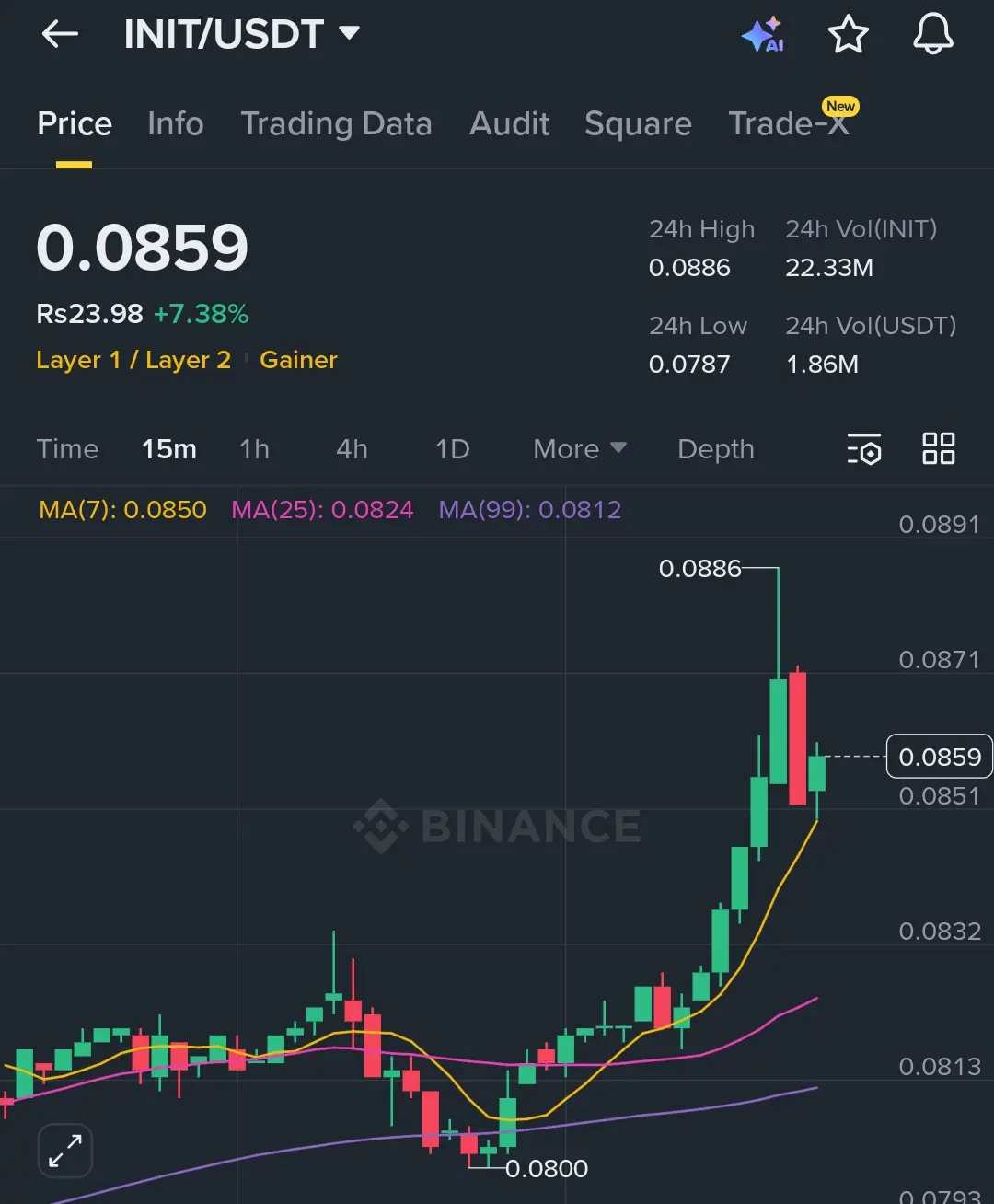Tap the MA(99): 0.0812 indicator label
This screenshot has height=1204, width=994.
tap(530, 510)
